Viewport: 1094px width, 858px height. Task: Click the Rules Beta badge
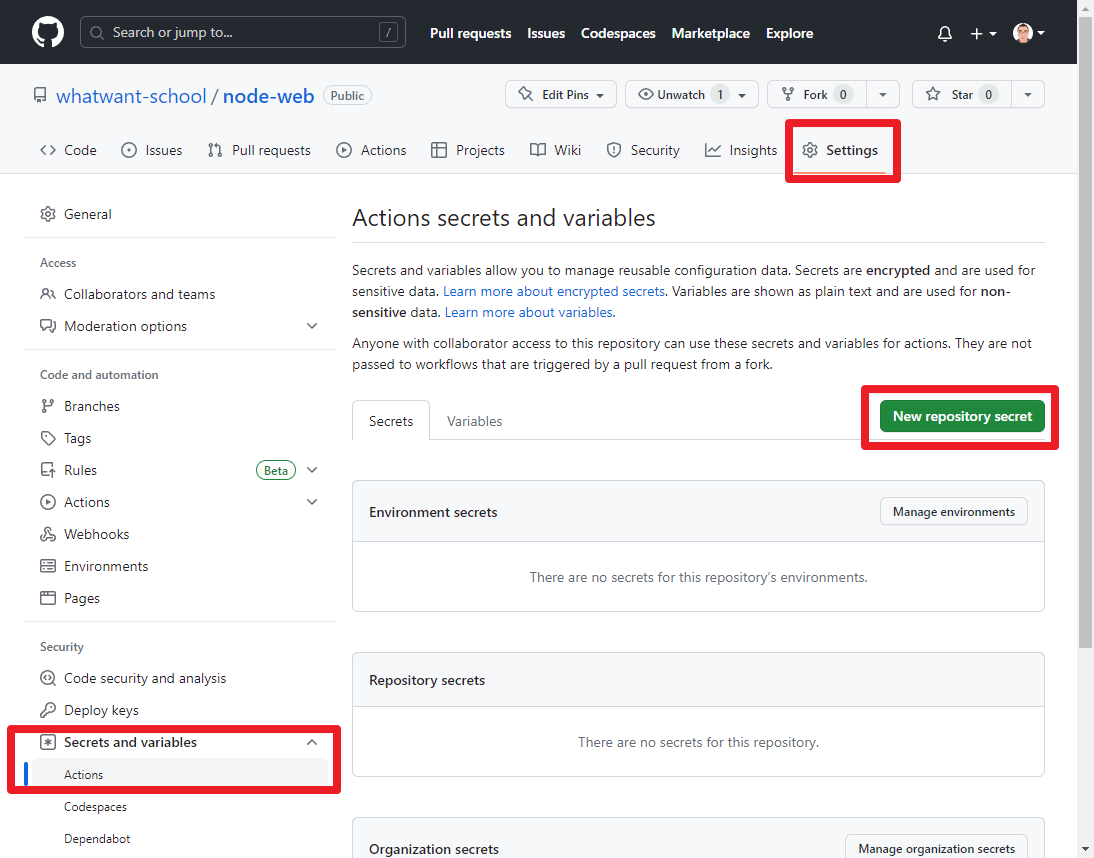point(276,470)
